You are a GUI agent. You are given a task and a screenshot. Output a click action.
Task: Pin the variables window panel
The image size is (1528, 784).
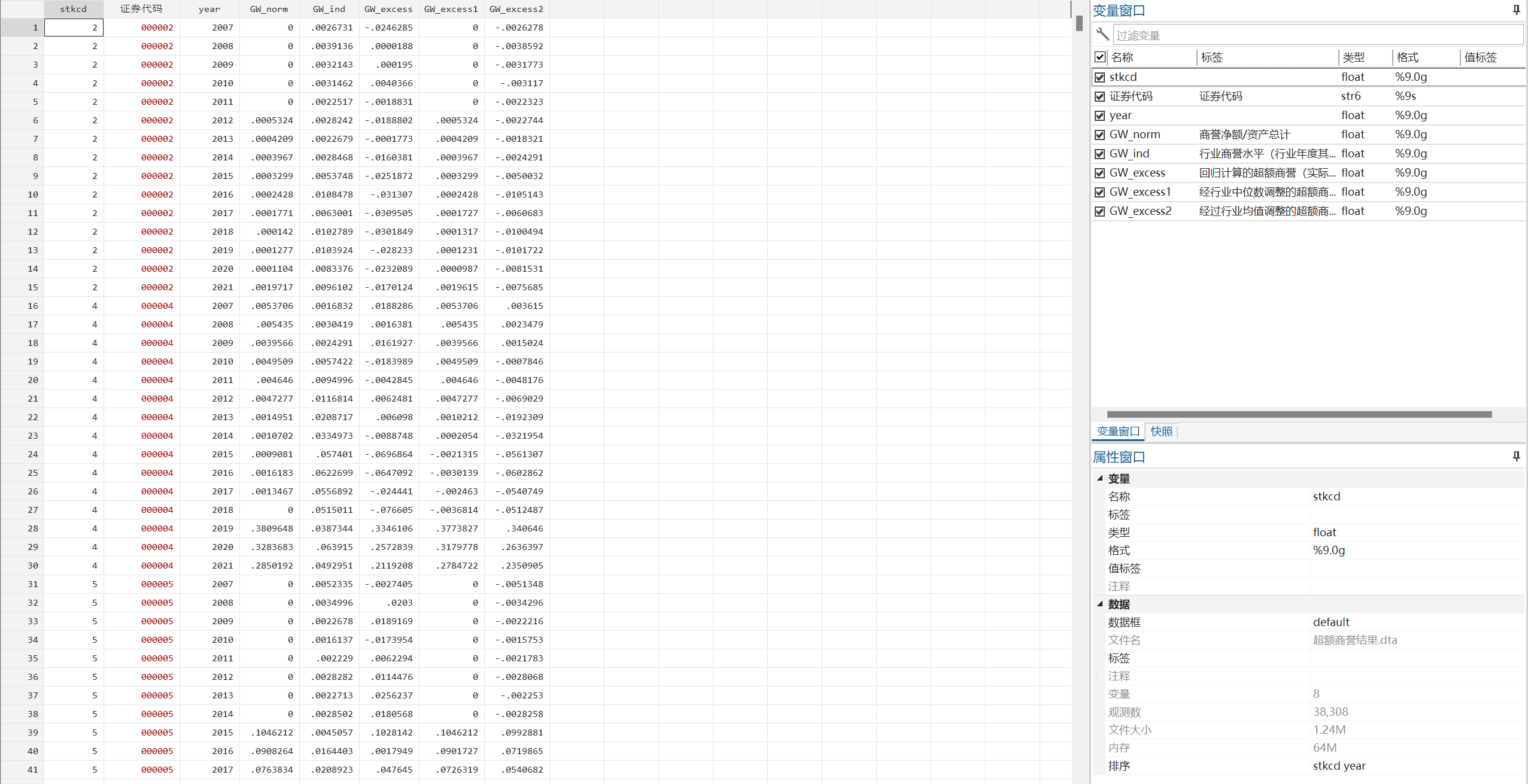1516,10
